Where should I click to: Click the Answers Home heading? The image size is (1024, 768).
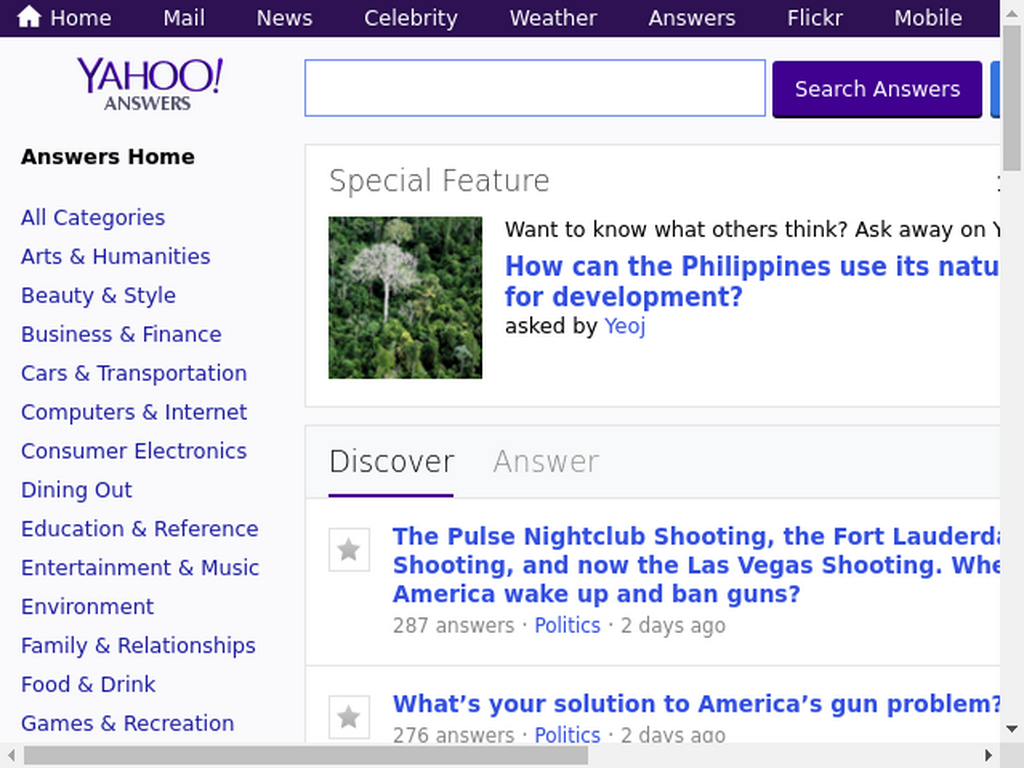point(108,157)
